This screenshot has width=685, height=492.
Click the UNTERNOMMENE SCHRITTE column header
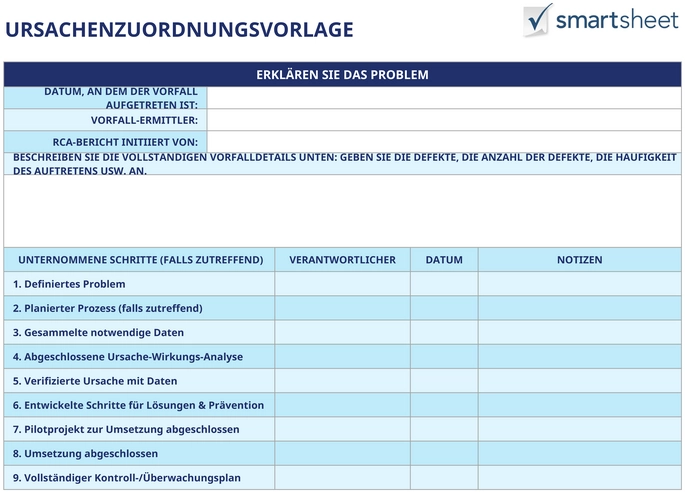[x=139, y=260]
